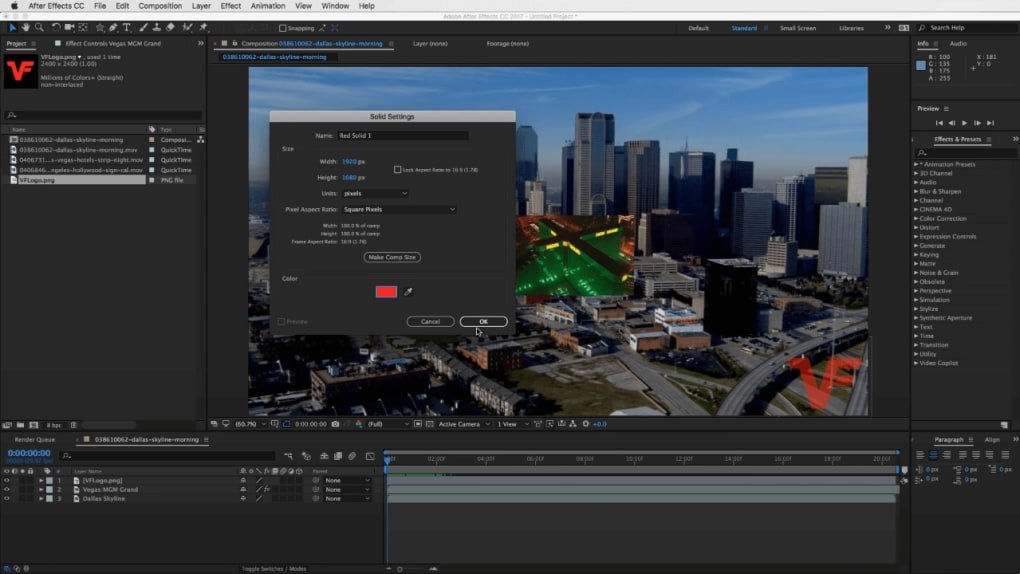The width and height of the screenshot is (1020, 574).
Task: Select the Eraser tool in the toolbar
Action: (x=170, y=28)
